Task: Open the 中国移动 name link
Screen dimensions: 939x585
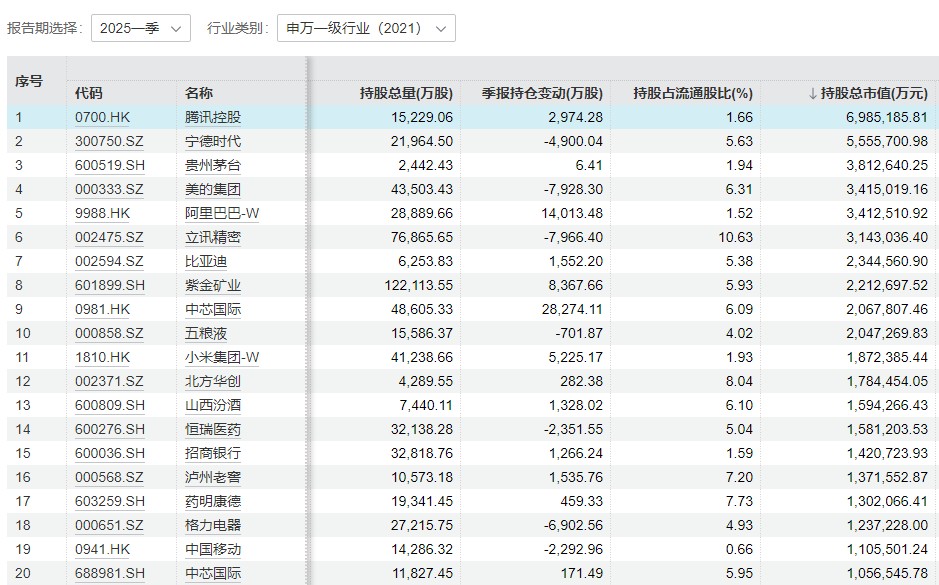Action: coord(213,548)
